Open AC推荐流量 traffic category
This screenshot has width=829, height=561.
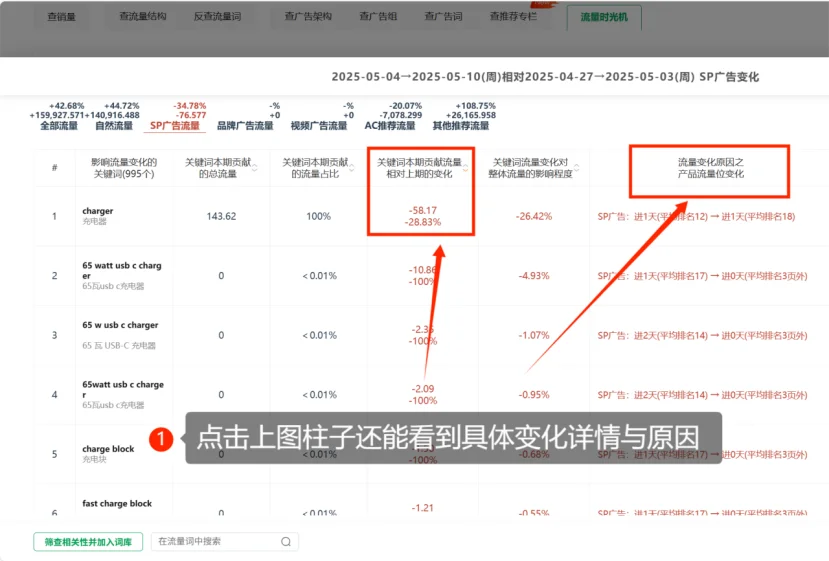pyautogui.click(x=390, y=125)
